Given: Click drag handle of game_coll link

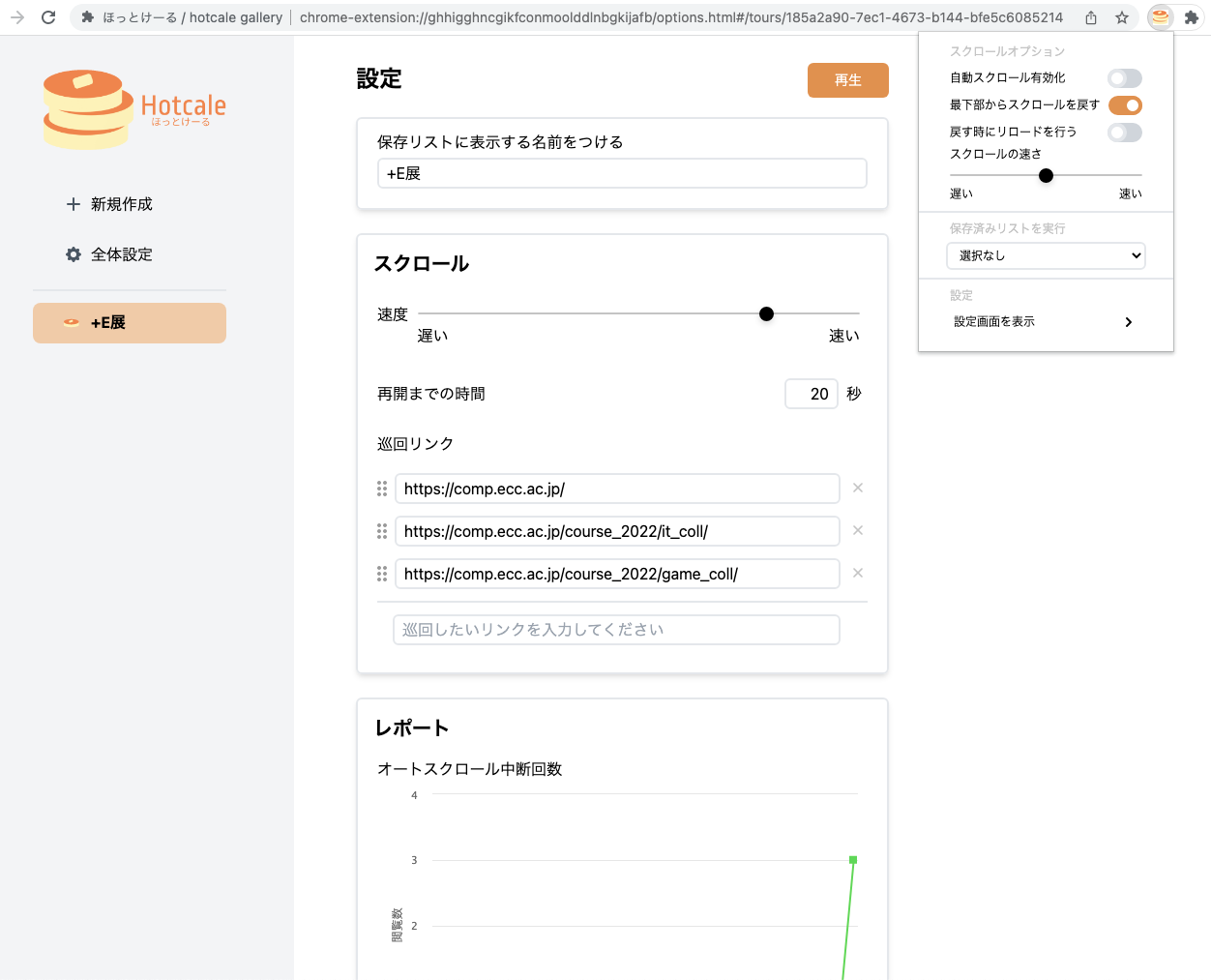Looking at the screenshot, I should 382,574.
